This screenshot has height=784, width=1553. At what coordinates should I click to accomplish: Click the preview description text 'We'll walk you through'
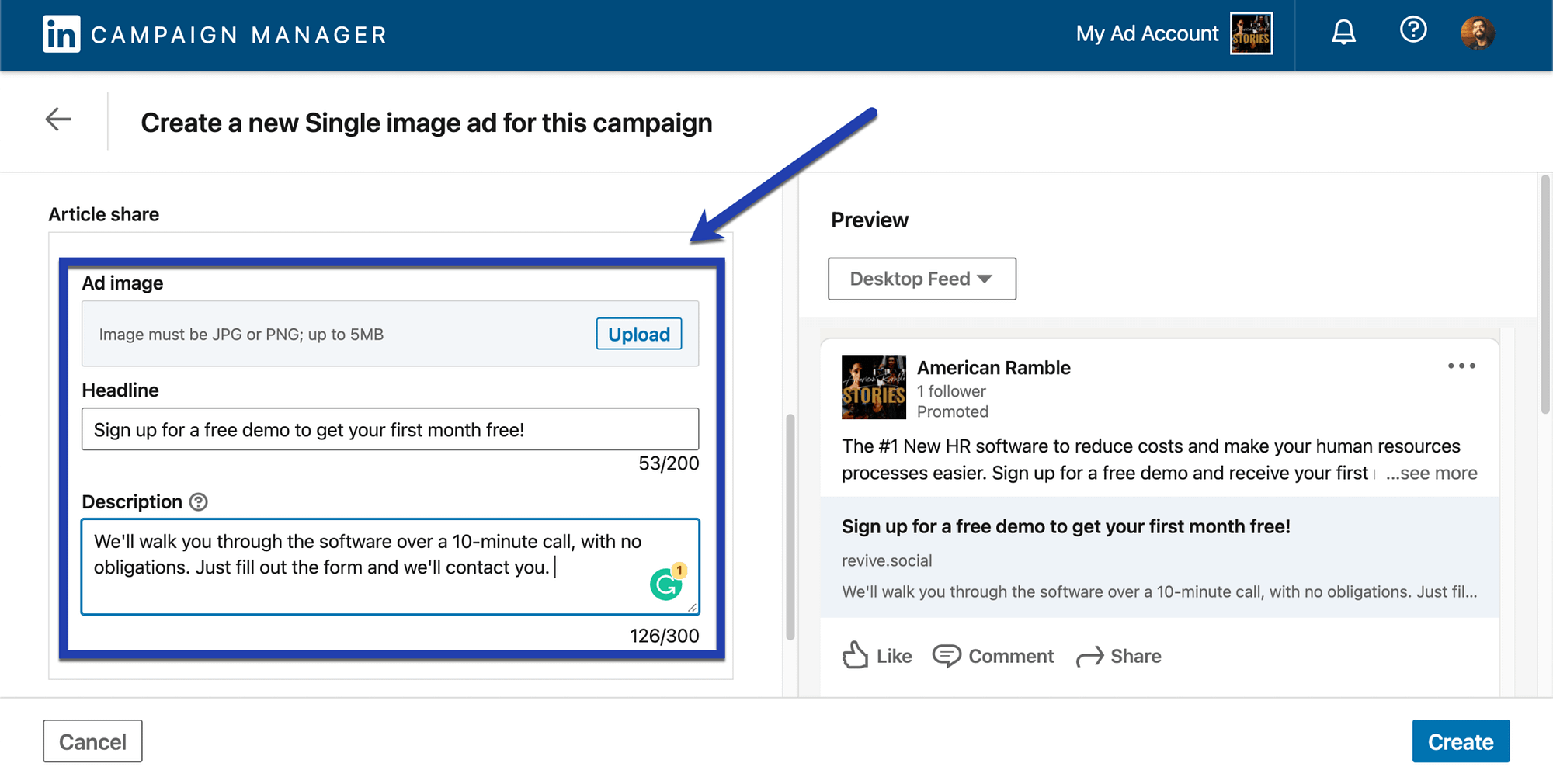coord(1159,591)
